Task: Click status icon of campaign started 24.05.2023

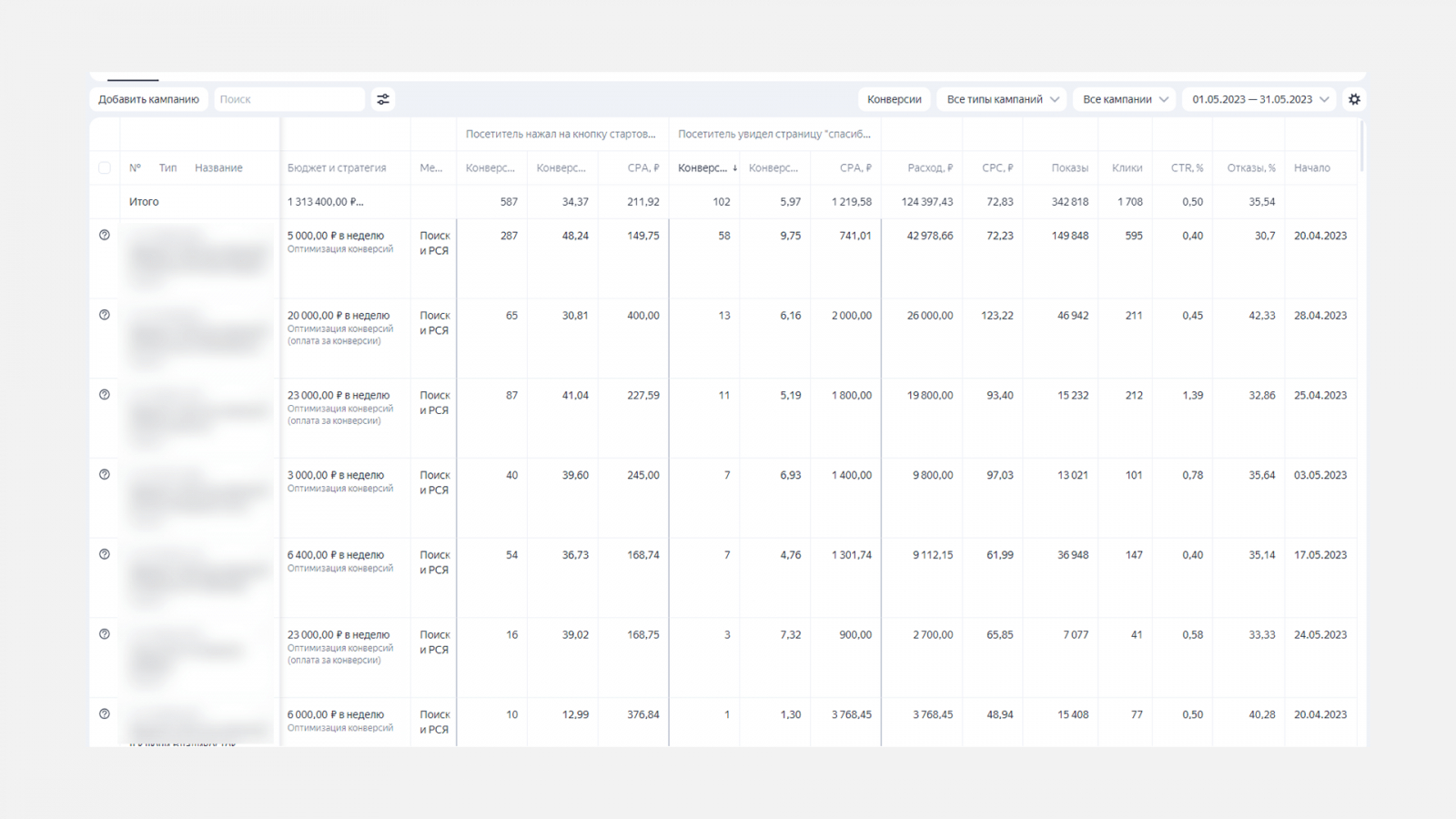Action: point(105,634)
